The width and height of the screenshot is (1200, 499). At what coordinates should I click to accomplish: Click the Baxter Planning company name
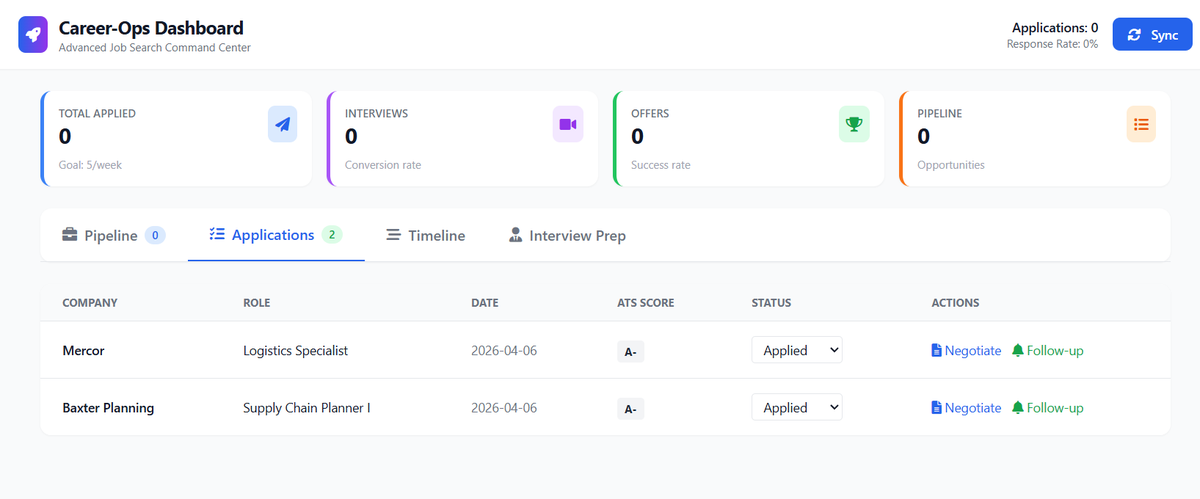[x=108, y=408]
